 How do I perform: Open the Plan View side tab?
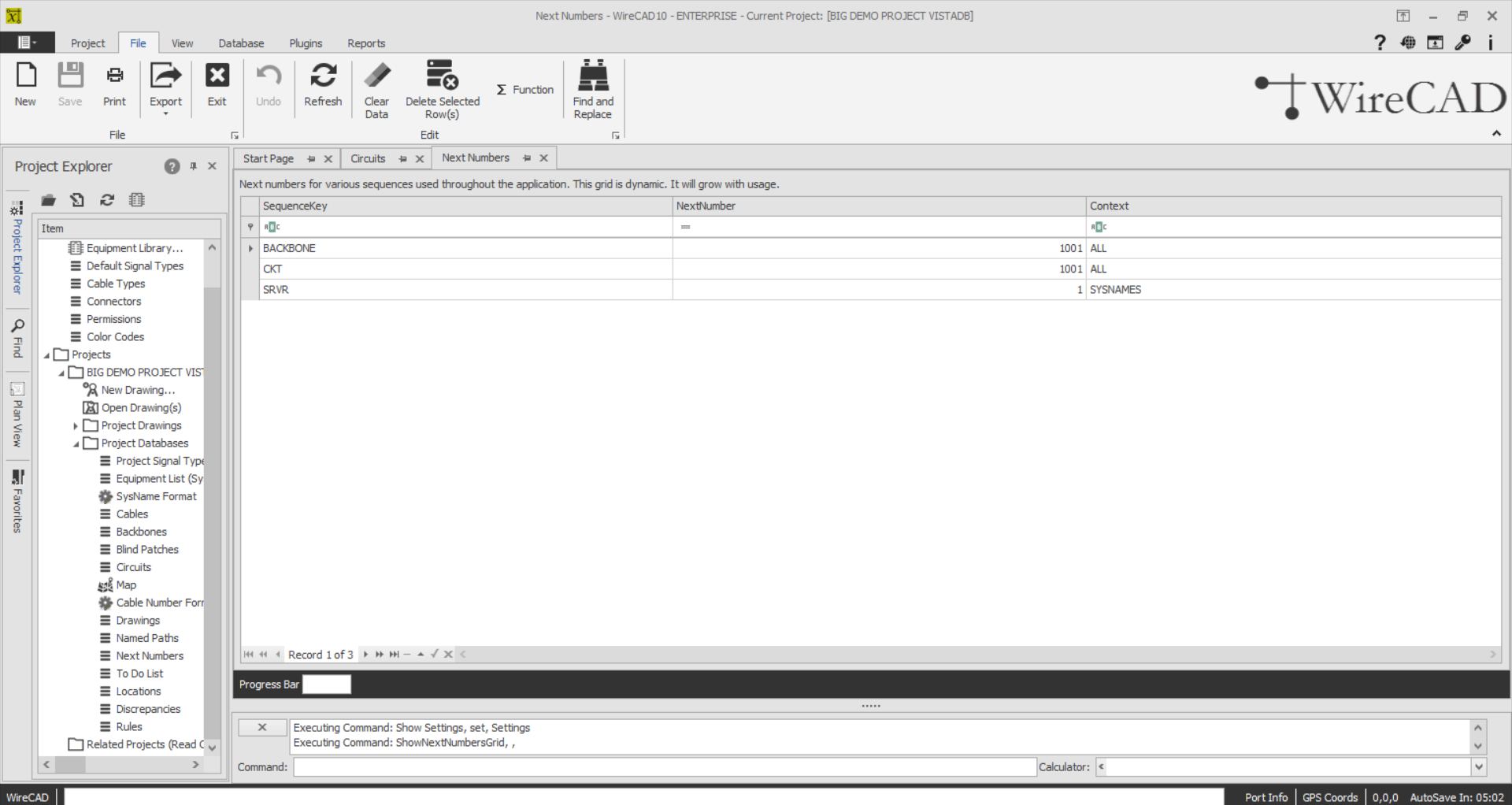17,414
